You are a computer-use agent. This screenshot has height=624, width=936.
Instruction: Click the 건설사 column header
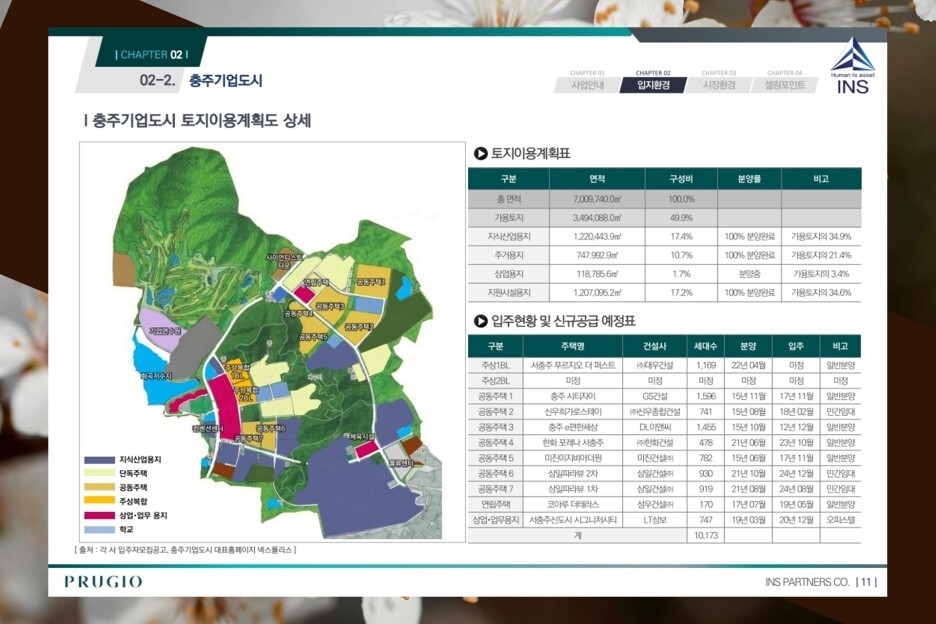click(655, 346)
